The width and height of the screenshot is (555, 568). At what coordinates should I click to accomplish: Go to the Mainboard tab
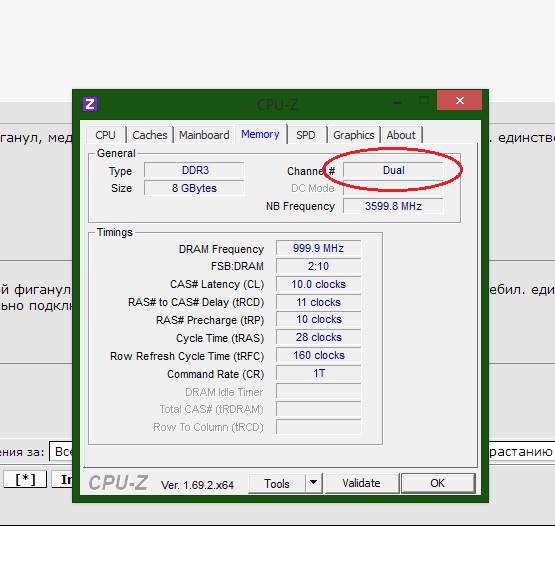point(204,135)
